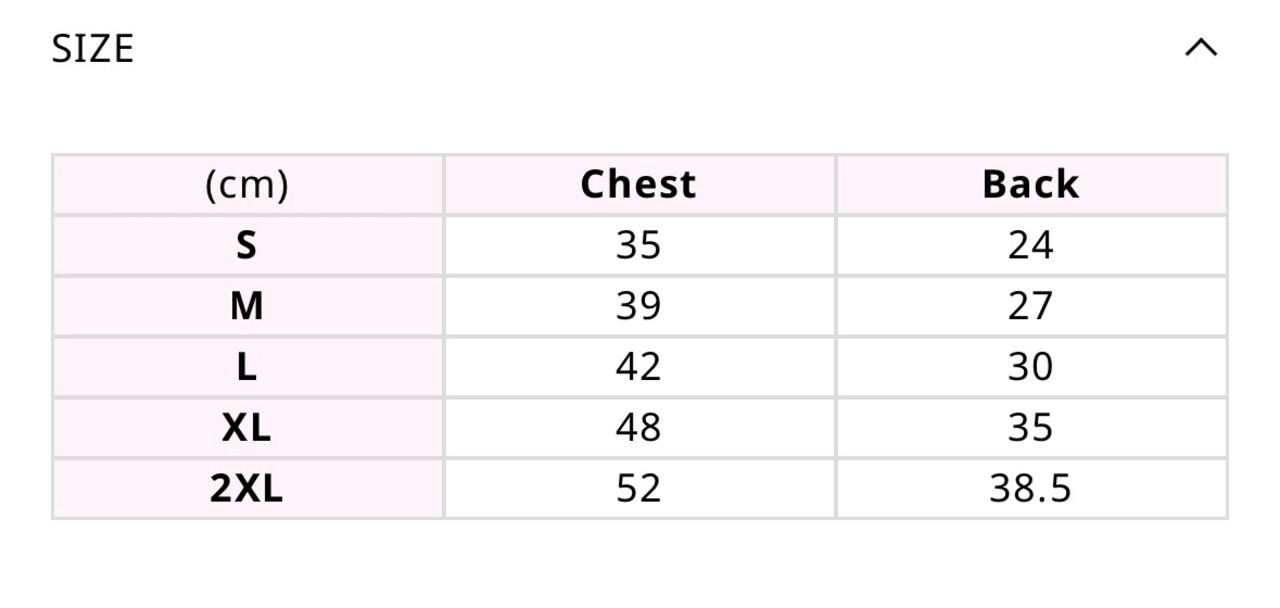Select the XL size row label
The width and height of the screenshot is (1280, 608).
247,429
